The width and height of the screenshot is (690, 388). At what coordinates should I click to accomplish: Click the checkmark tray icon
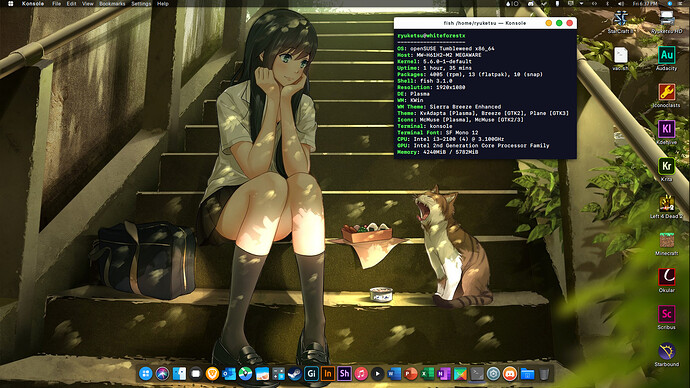[544, 4]
